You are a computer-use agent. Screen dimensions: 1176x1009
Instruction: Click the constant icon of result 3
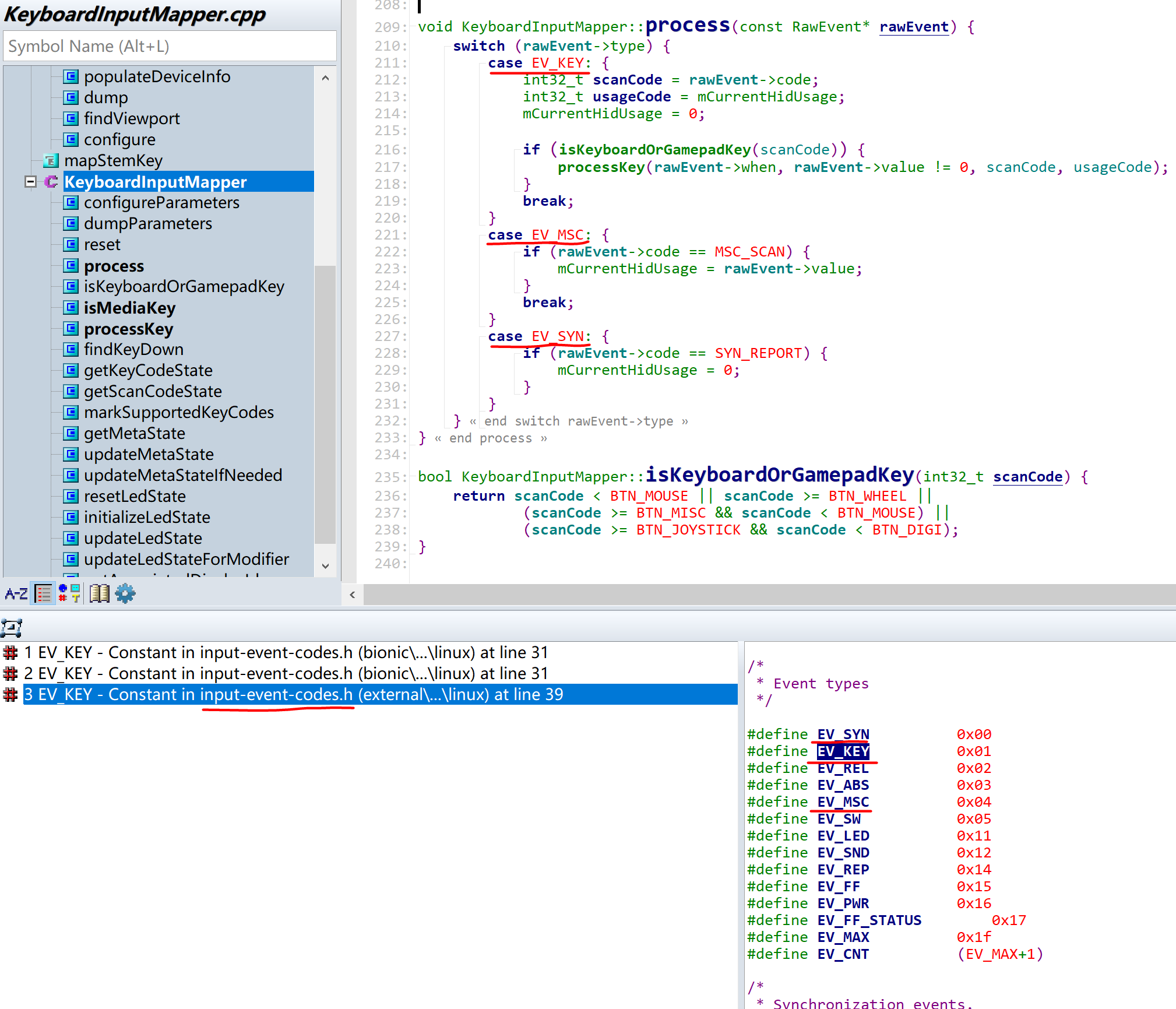coord(10,694)
